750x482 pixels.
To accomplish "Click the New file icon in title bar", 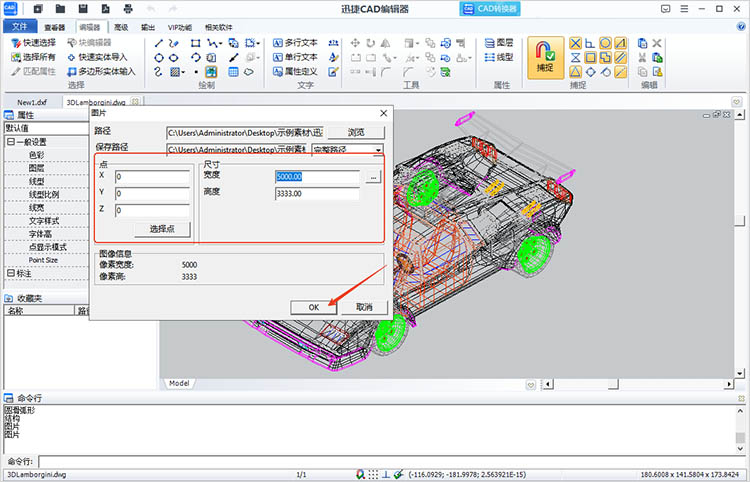I will point(38,9).
